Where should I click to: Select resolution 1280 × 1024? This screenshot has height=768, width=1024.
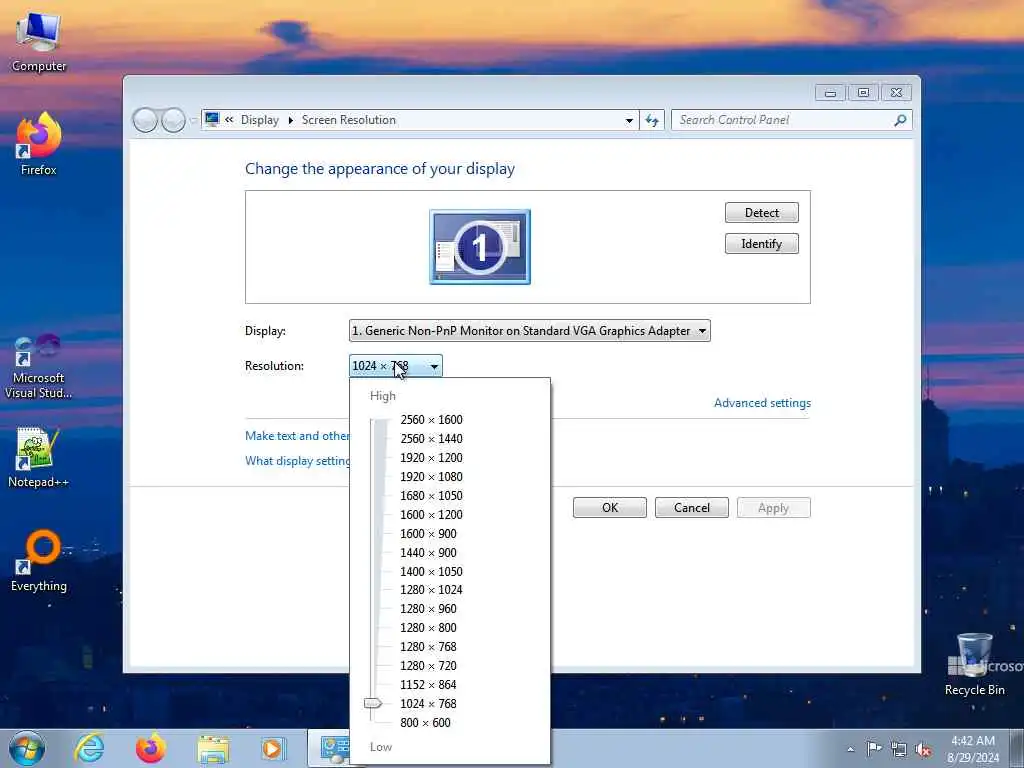pos(431,590)
